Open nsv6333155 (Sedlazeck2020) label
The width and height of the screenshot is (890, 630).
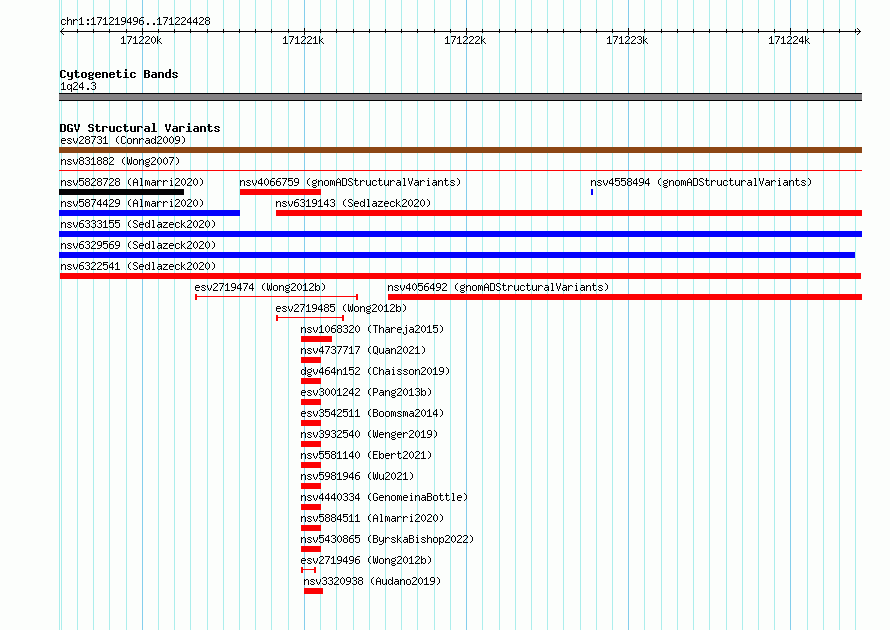(x=138, y=224)
